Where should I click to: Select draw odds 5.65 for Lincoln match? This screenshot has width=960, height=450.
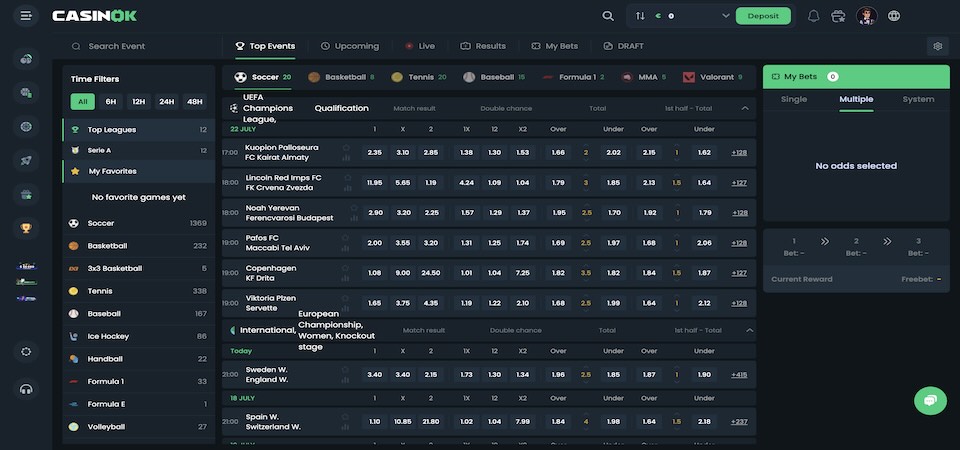coord(403,182)
